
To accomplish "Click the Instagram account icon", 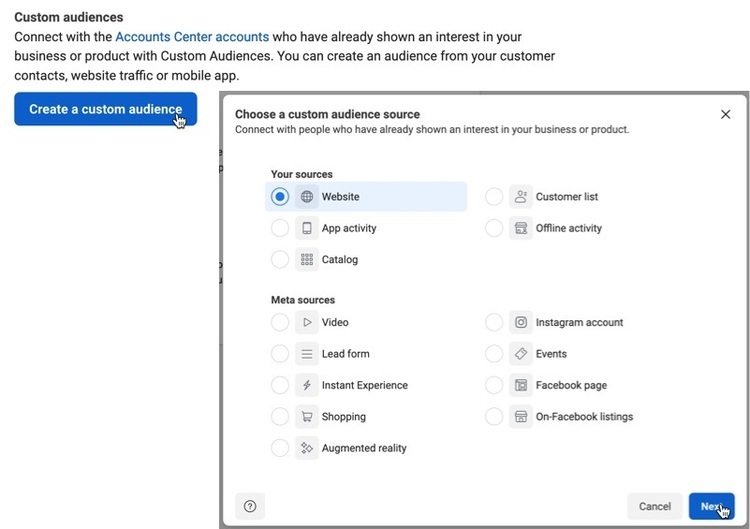I will tap(520, 323).
